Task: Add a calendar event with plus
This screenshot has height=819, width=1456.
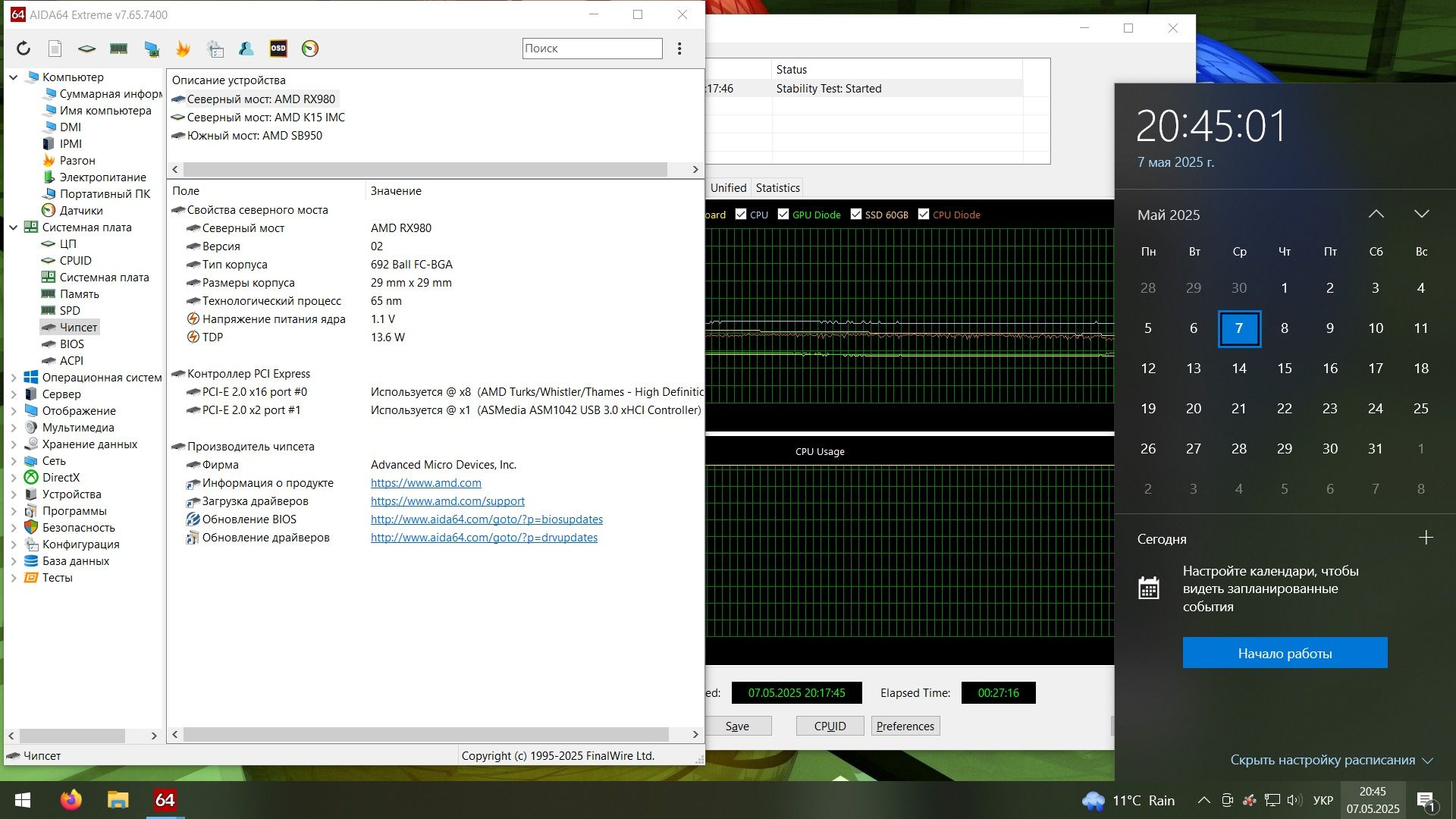Action: click(1426, 538)
